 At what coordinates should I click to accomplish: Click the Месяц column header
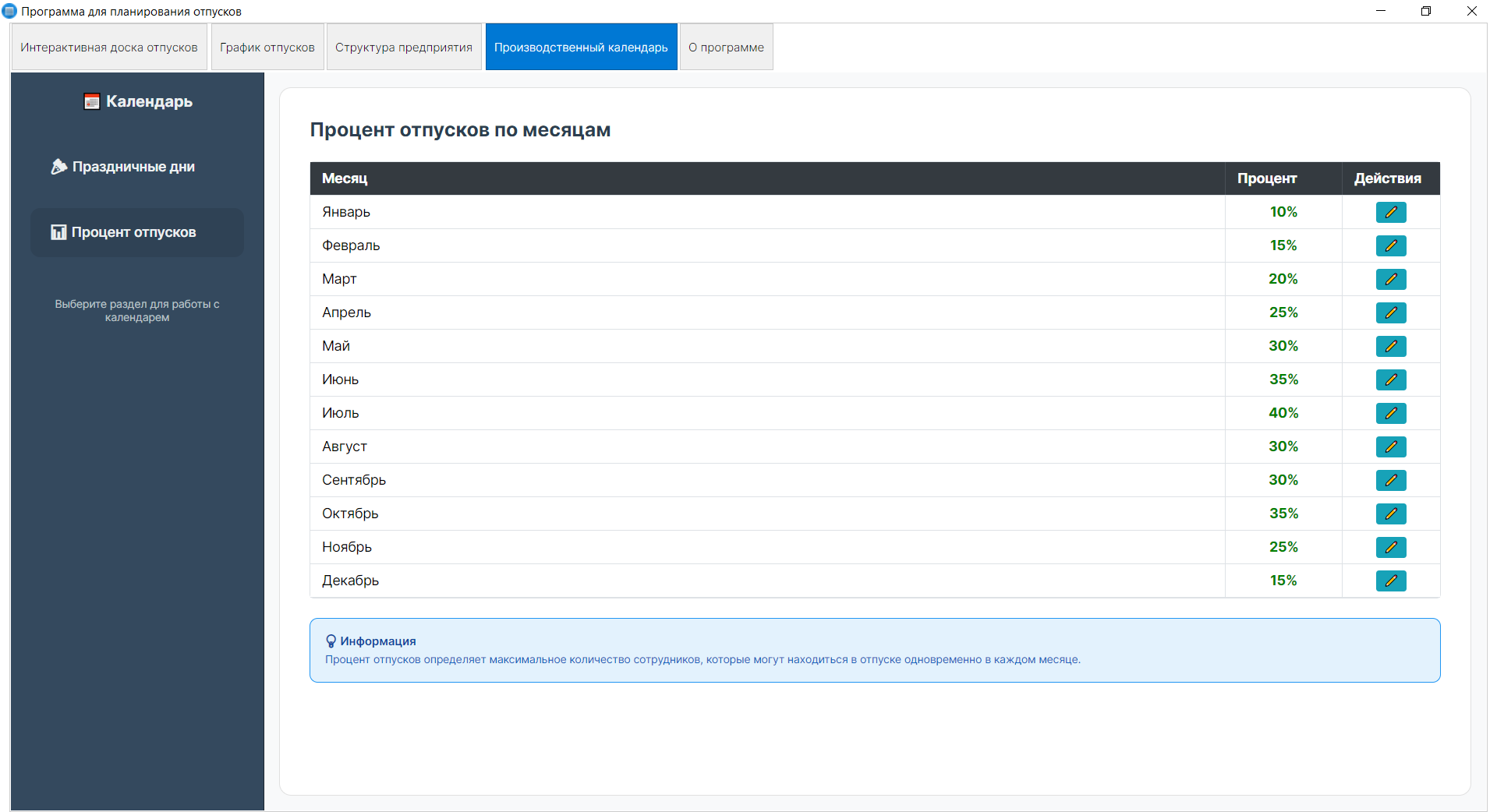pyautogui.click(x=345, y=178)
